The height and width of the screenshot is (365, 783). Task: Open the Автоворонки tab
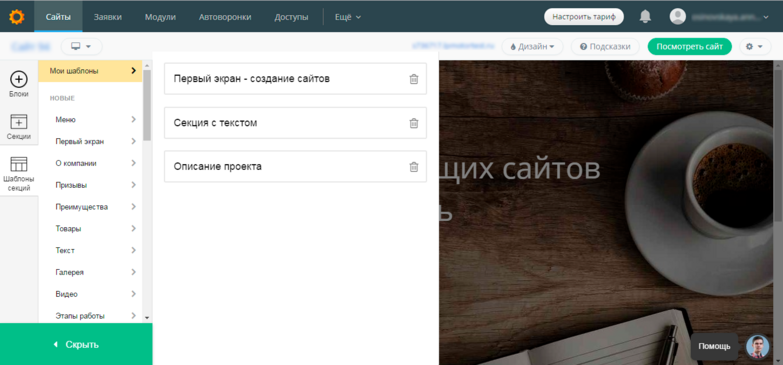tap(225, 17)
